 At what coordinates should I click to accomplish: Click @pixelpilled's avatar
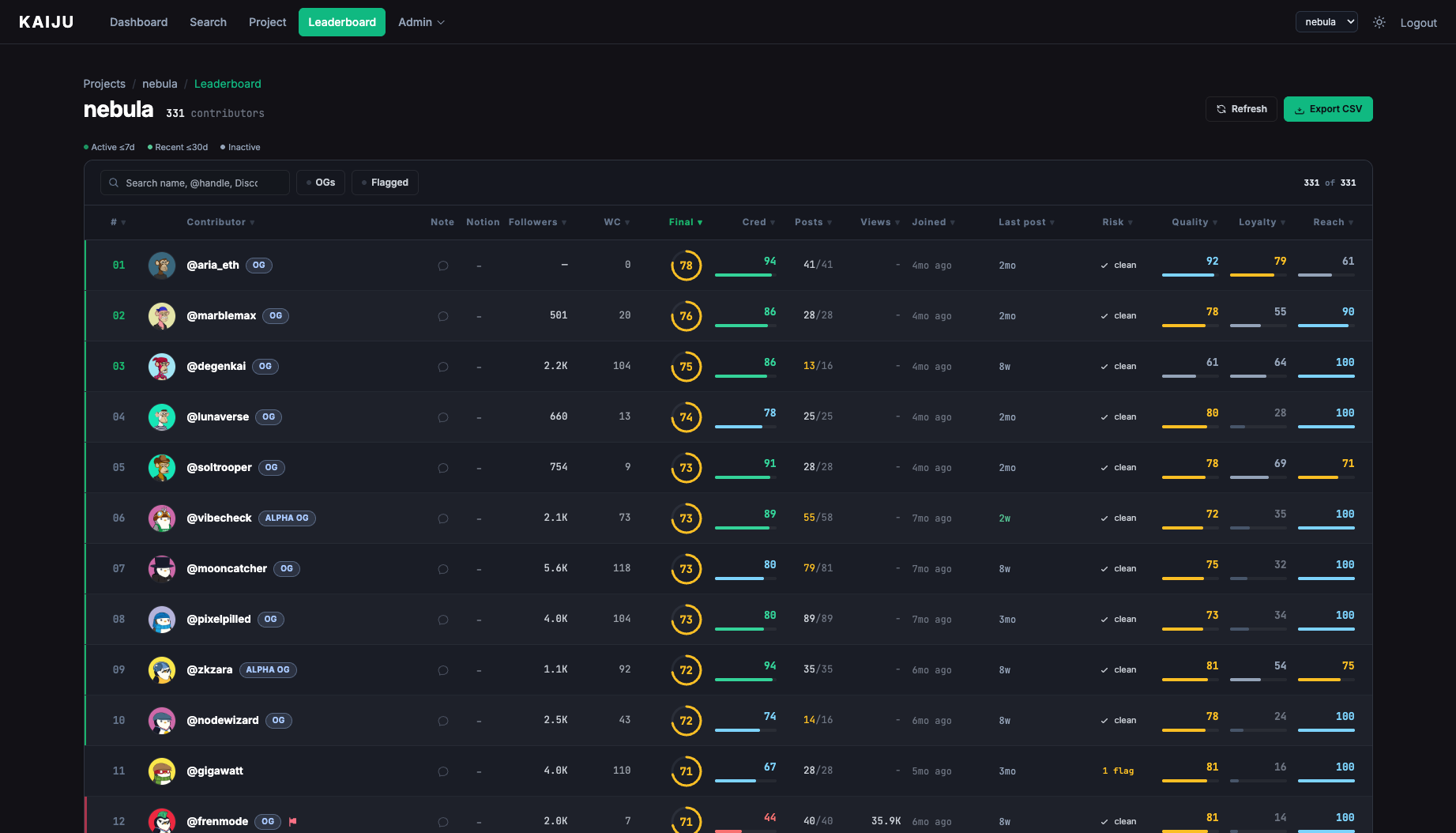tap(162, 620)
